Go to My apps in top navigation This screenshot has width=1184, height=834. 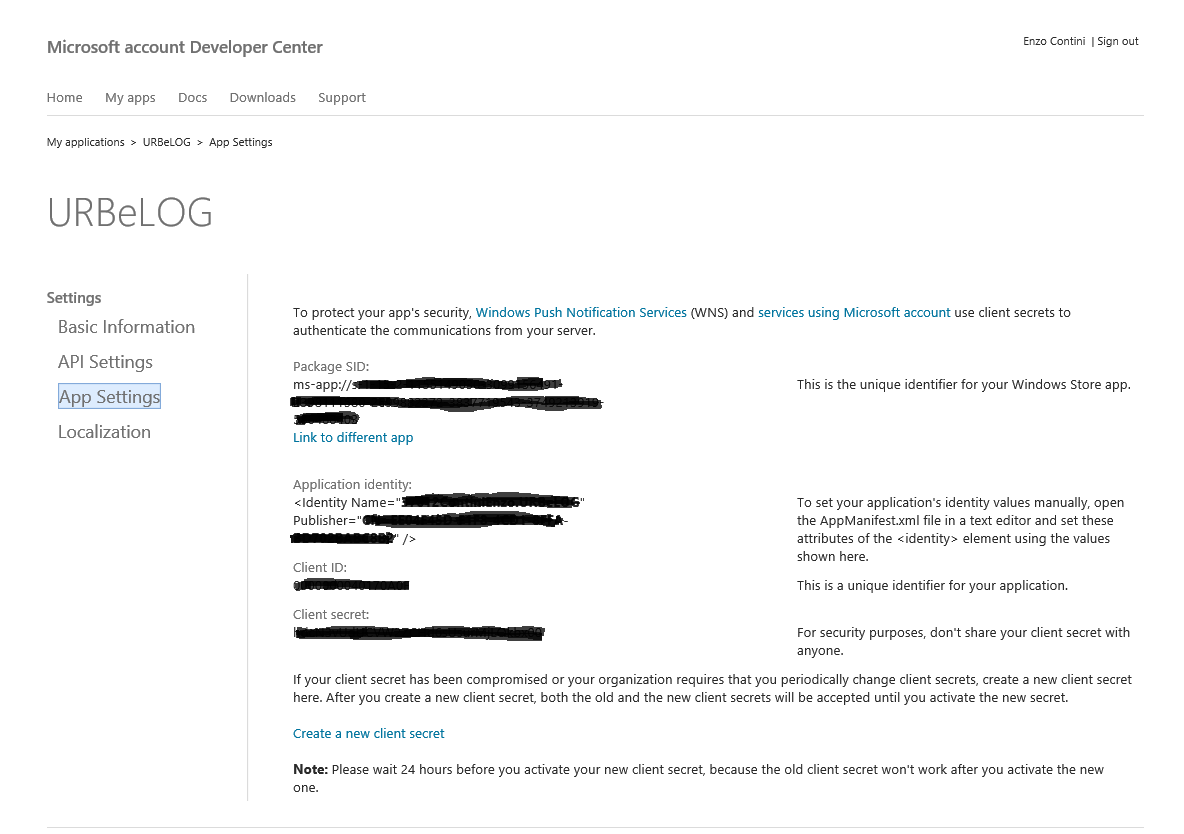coord(130,97)
